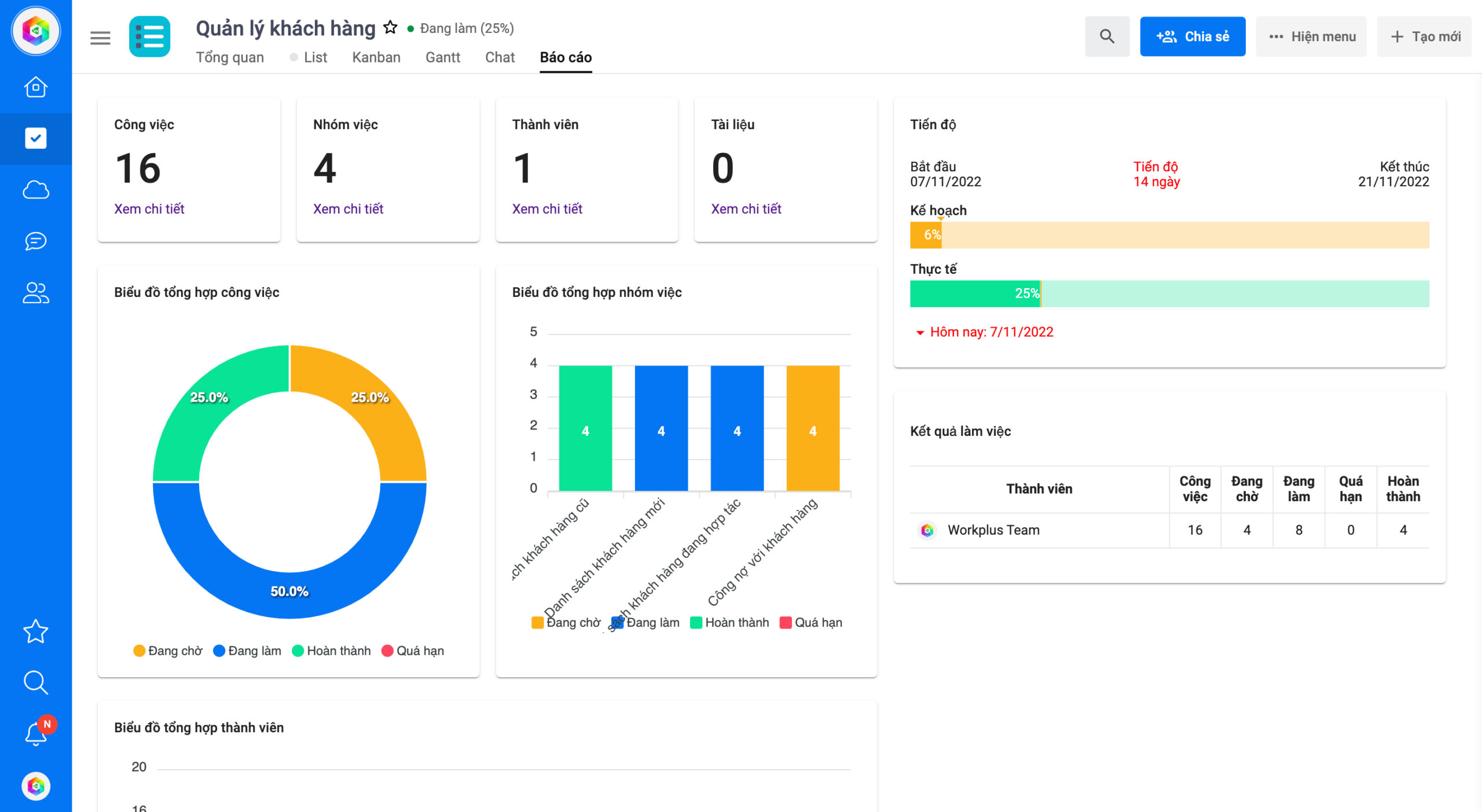Open the Đang làm (25%) status indicator
This screenshot has height=812, width=1482.
(461, 28)
